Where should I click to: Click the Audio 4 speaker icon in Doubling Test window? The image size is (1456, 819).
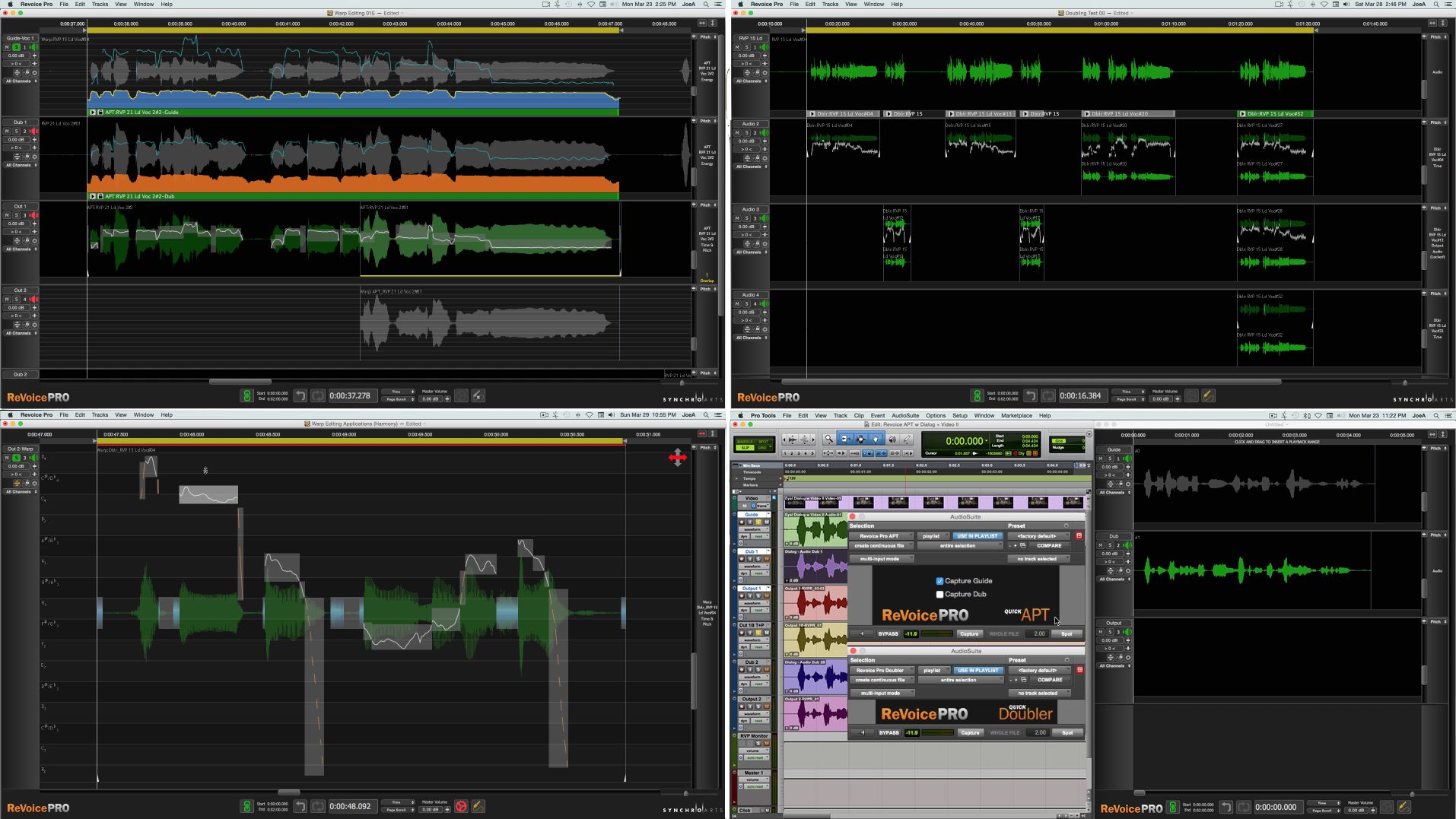pos(765,303)
